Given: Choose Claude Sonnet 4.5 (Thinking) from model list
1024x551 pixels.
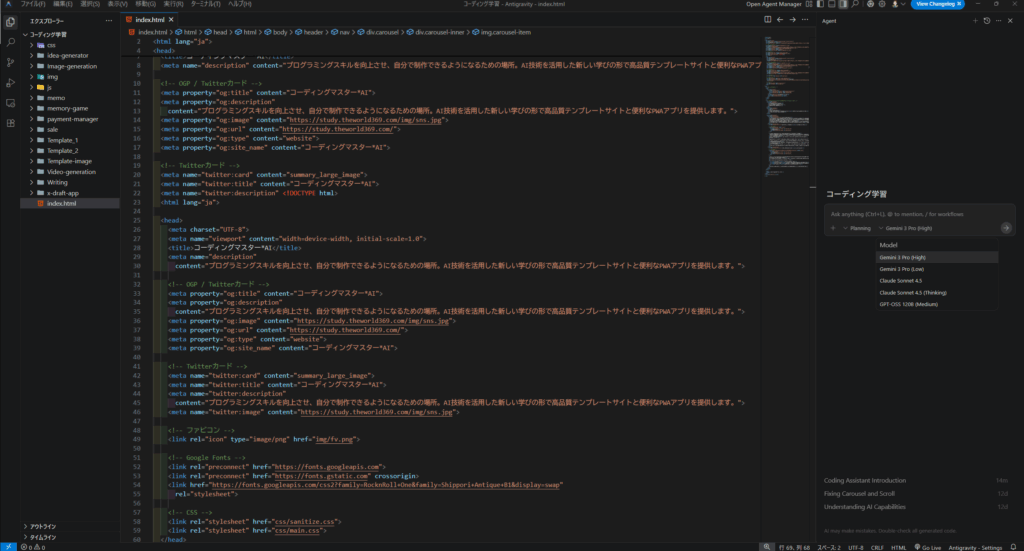Looking at the screenshot, I should tap(913, 292).
